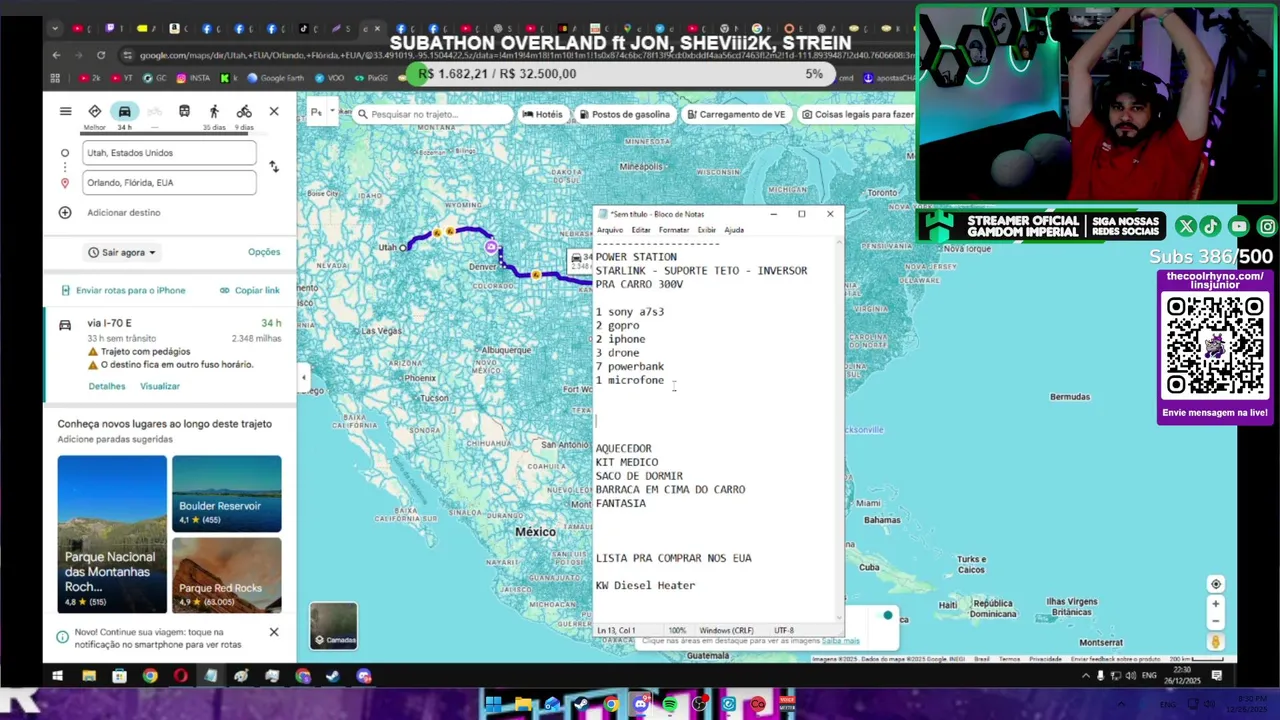Open the Google Earth bookmark
Screen dimensions: 1280x720
pyautogui.click(x=275, y=77)
